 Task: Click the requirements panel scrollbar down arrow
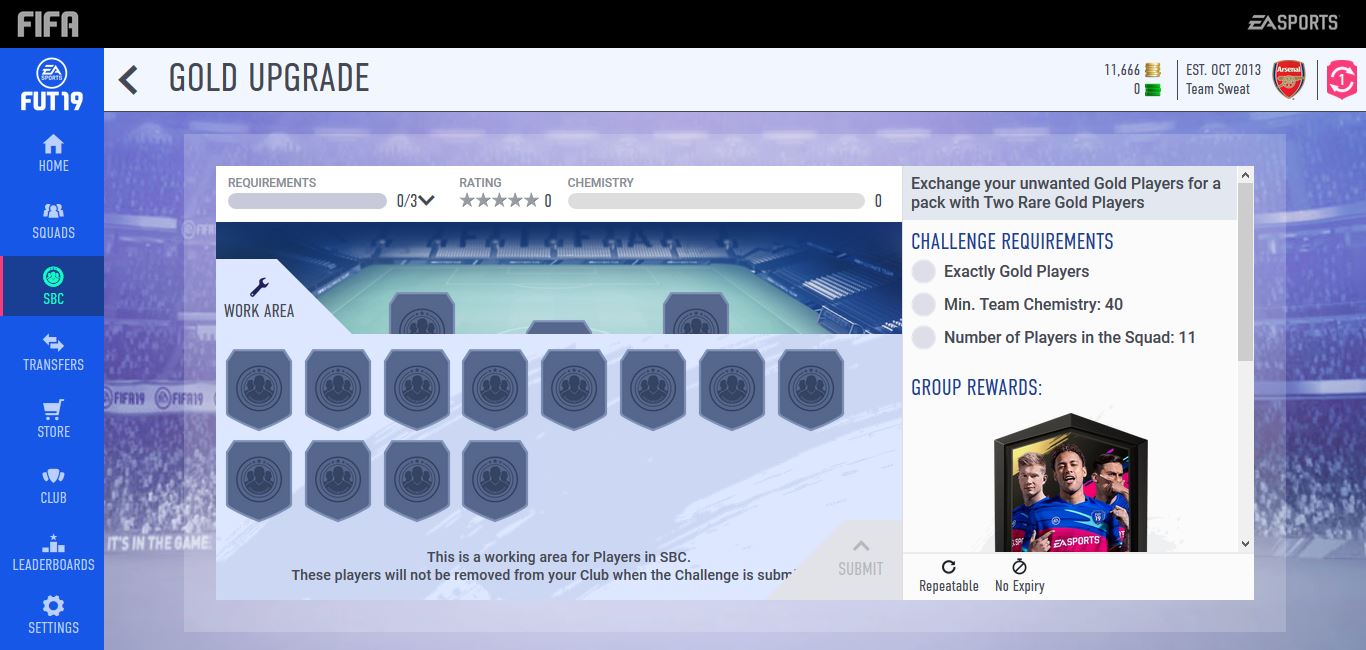point(1245,544)
